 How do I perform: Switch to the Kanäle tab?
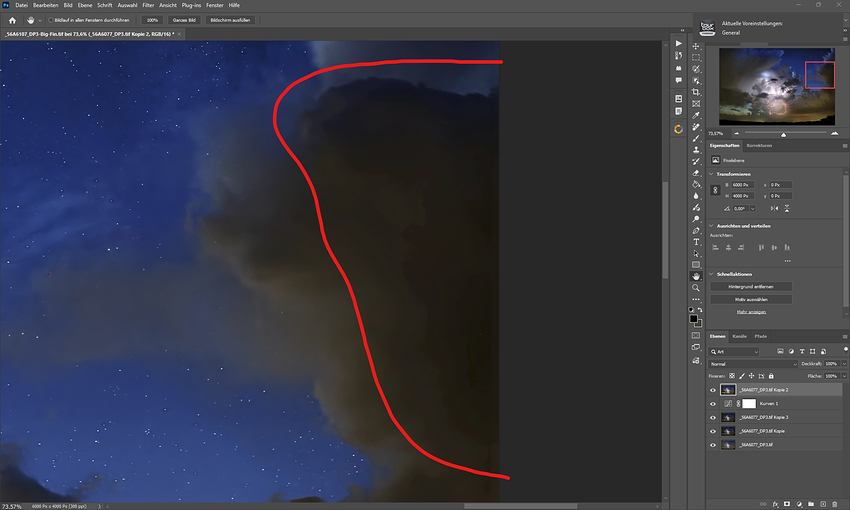click(740, 336)
